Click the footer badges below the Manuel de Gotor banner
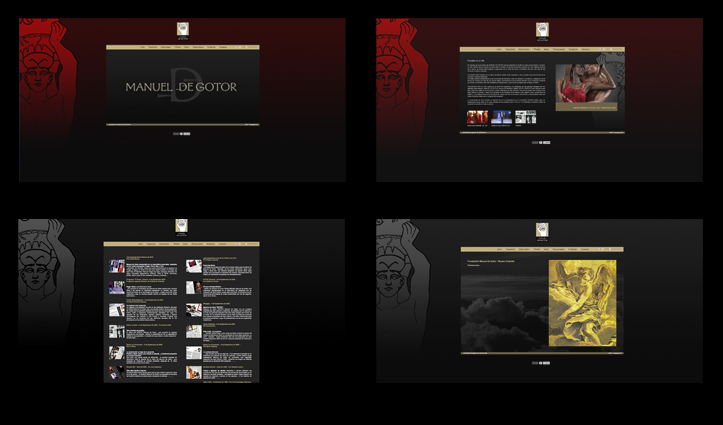The height and width of the screenshot is (425, 723). 181,132
